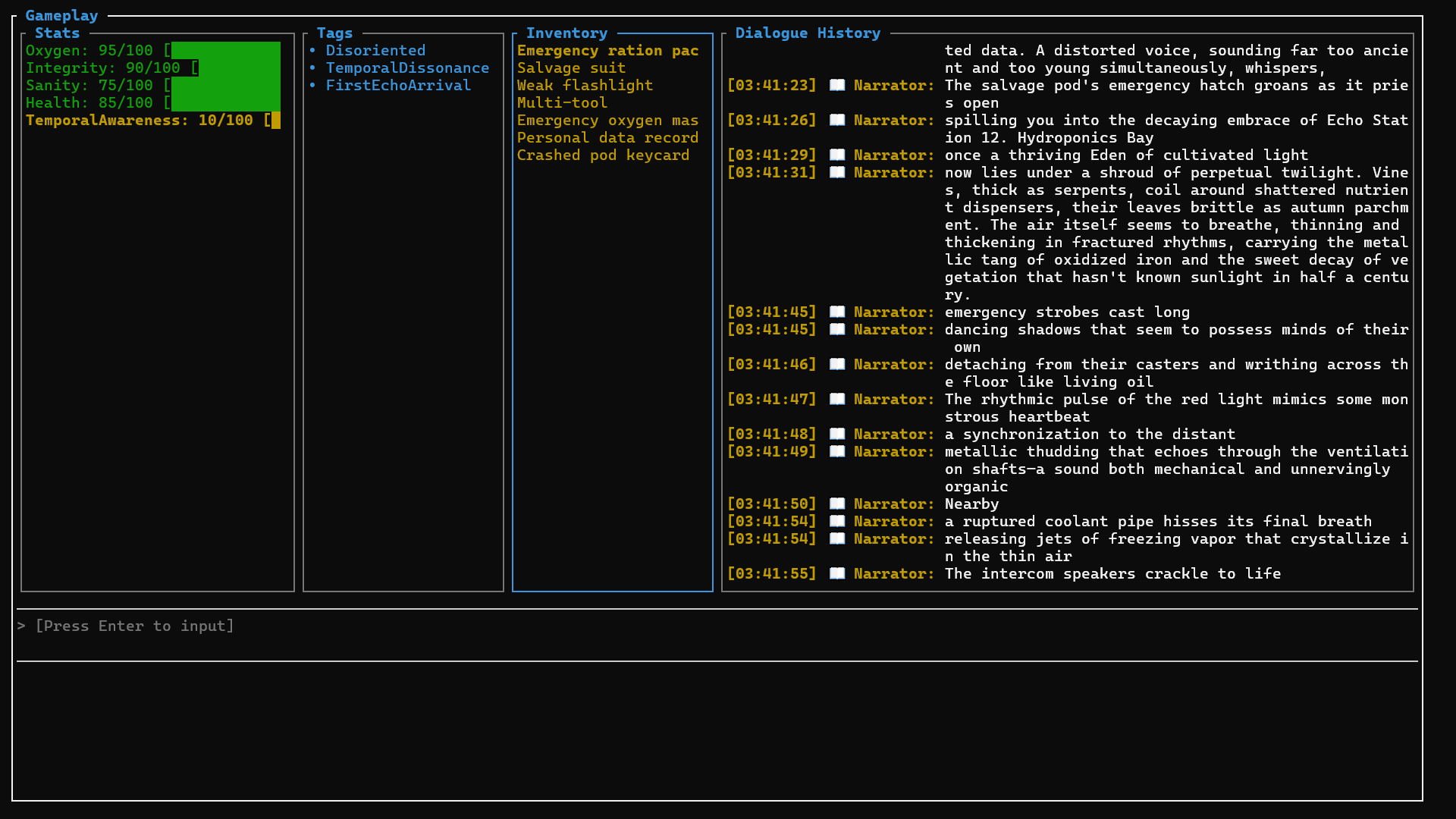Click the book icon at timestamp 03:41:23
The height and width of the screenshot is (819, 1456).
click(837, 85)
